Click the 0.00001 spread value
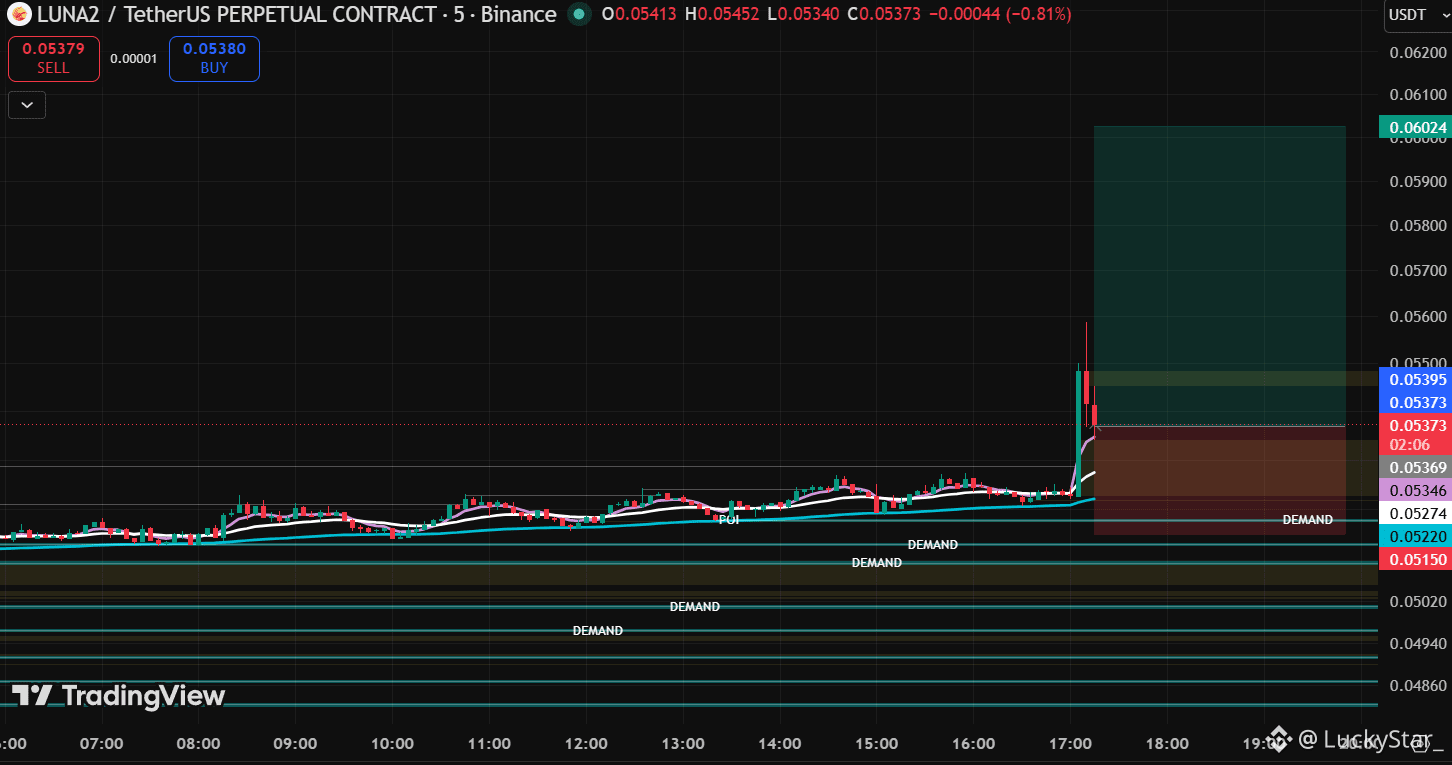The height and width of the screenshot is (765, 1452). pyautogui.click(x=134, y=58)
